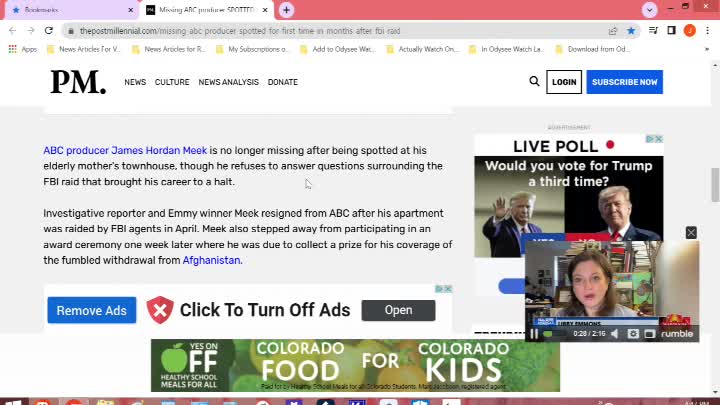
Task: Open Add to Odysee Wat... bookmark folder
Action: [x=338, y=49]
